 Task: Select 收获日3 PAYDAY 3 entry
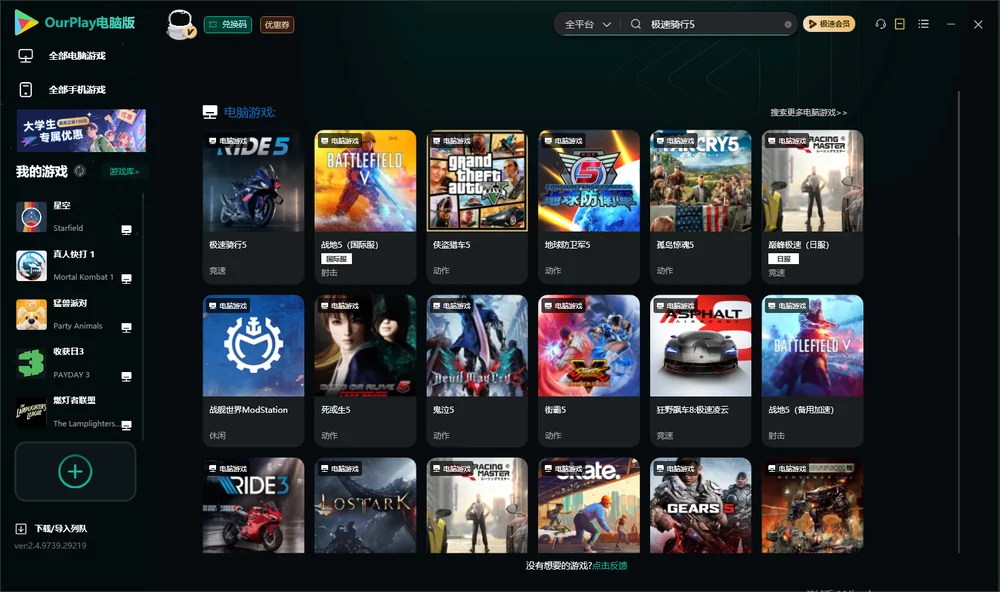(77, 363)
